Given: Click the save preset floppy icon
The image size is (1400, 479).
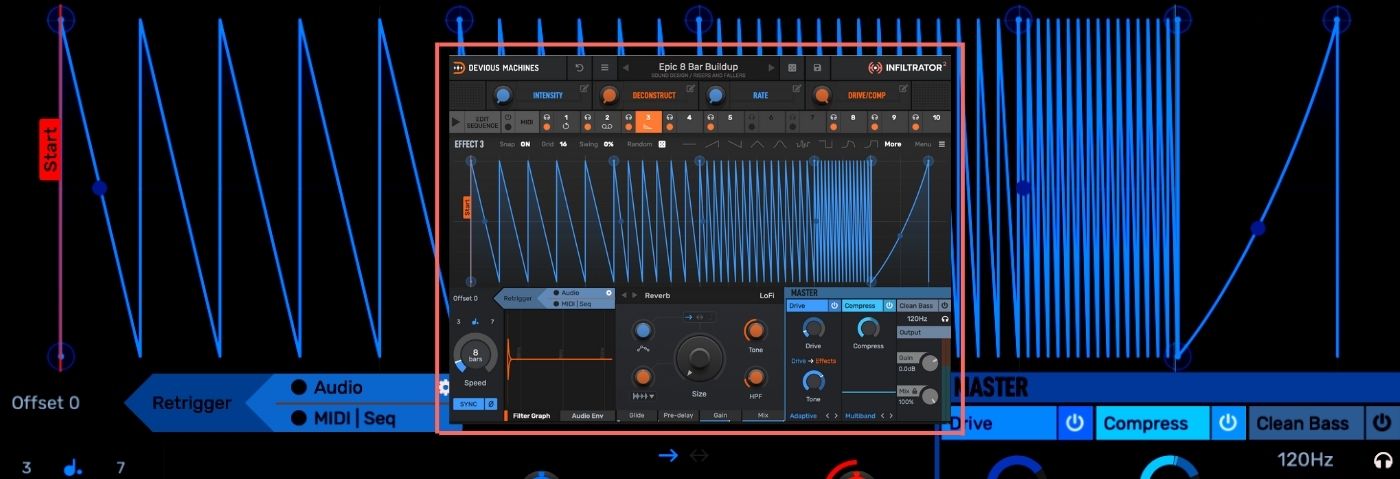Looking at the screenshot, I should pyautogui.click(x=817, y=68).
